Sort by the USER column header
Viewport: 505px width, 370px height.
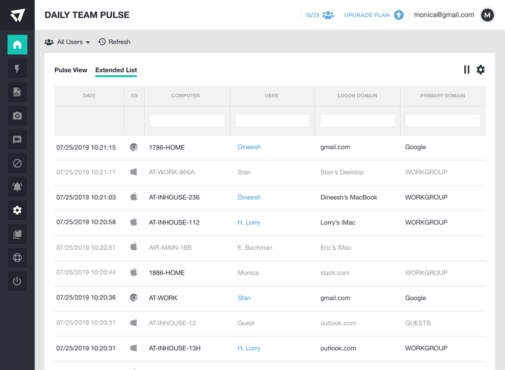click(271, 96)
